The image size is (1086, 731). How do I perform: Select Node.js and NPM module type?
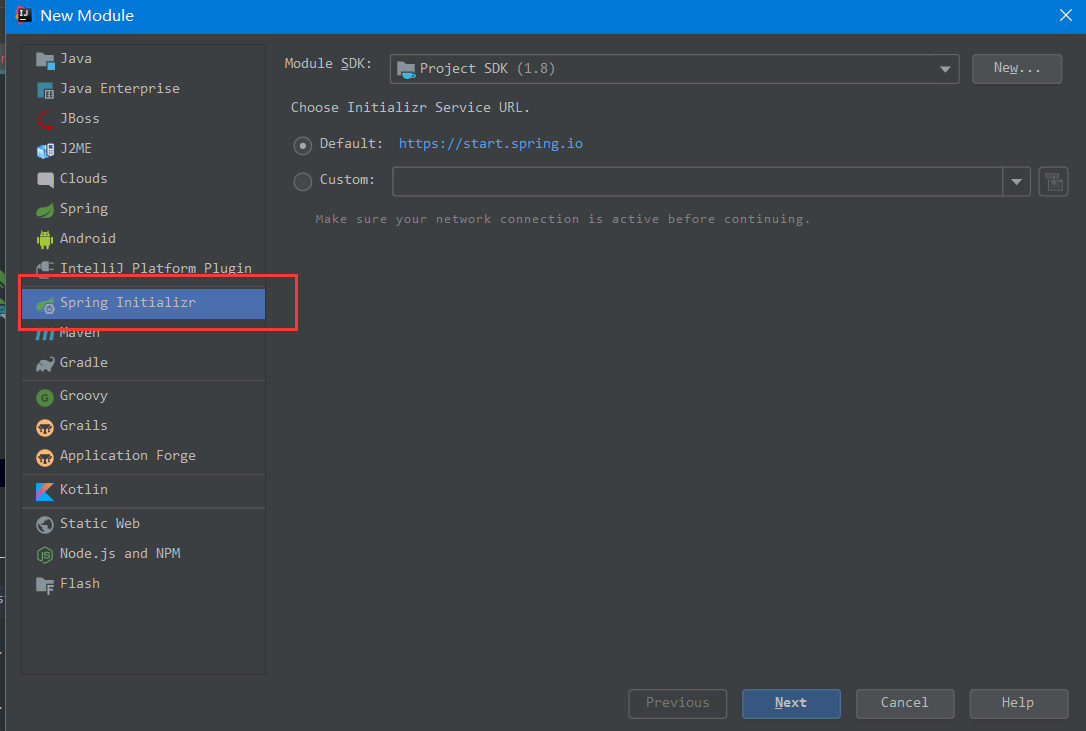pyautogui.click(x=143, y=554)
